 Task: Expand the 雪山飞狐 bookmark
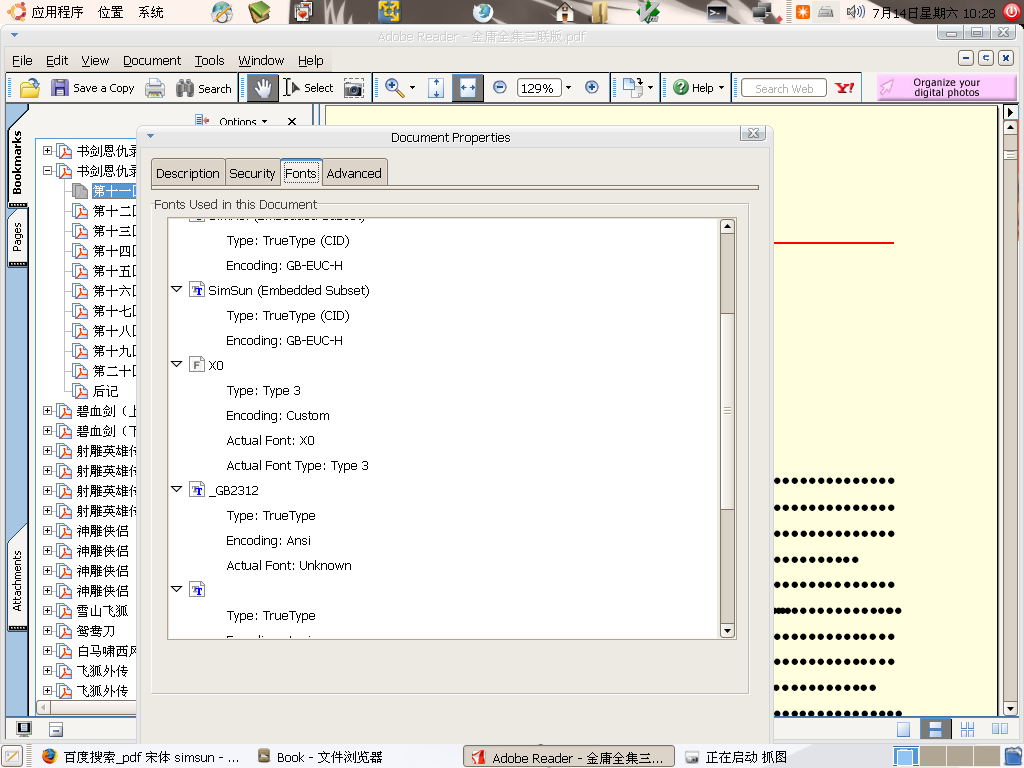(x=48, y=611)
